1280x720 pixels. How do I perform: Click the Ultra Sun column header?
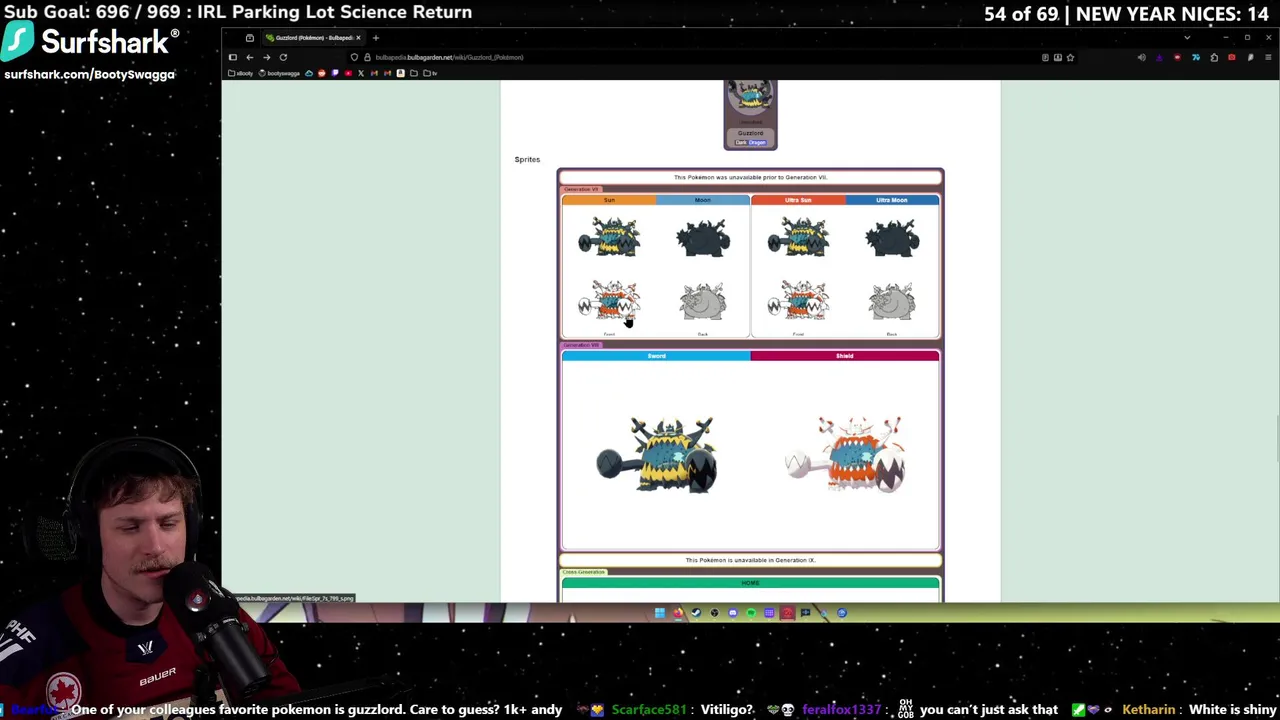coord(798,200)
